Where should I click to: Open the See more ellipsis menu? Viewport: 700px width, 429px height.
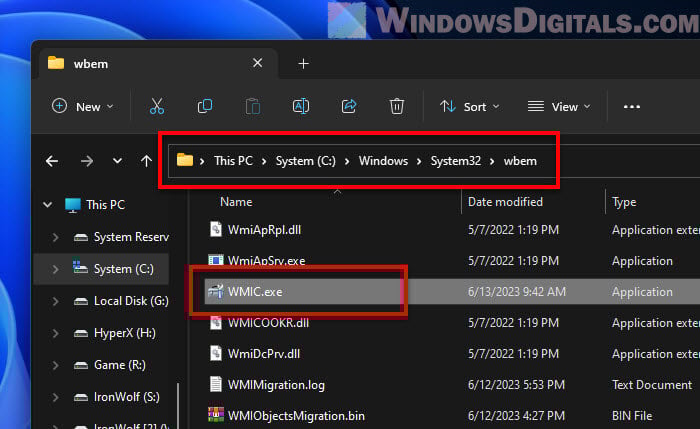[x=632, y=107]
